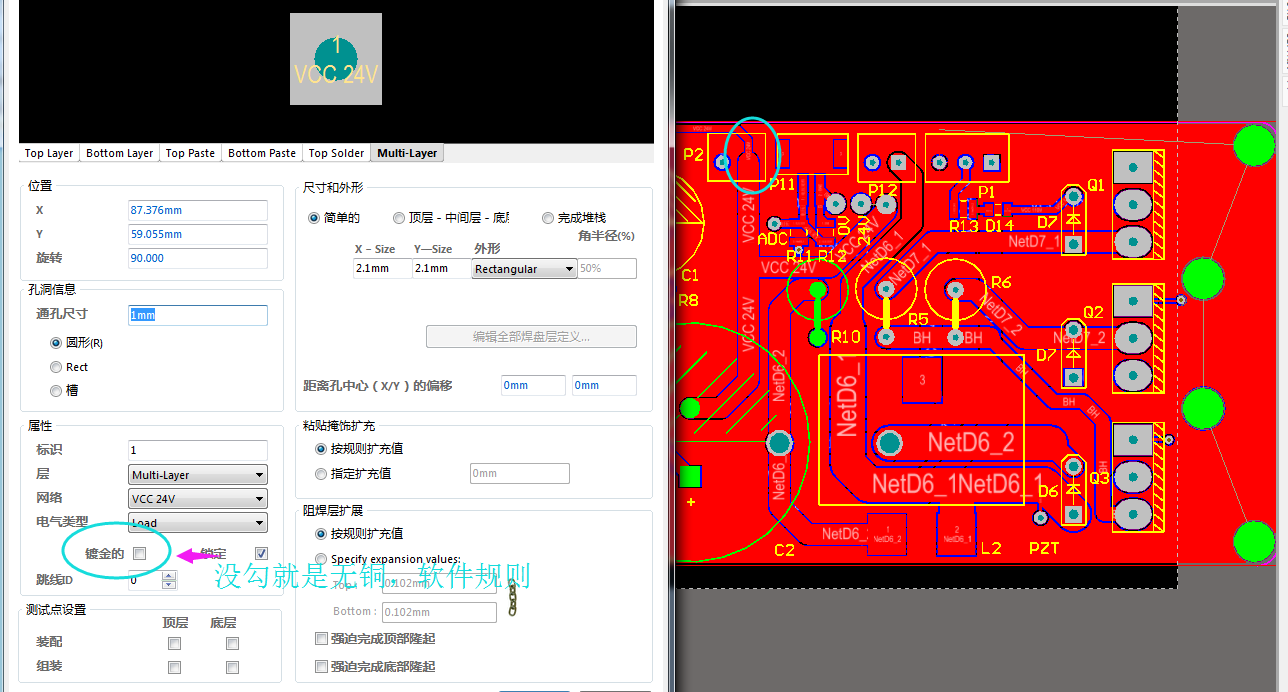1288x692 pixels.
Task: Choose the 完成堆栈 radio option
Action: click(x=548, y=218)
